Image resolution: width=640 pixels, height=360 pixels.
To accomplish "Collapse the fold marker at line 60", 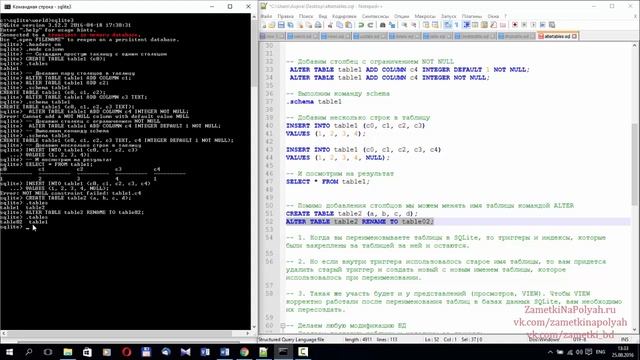I will [282, 326].
